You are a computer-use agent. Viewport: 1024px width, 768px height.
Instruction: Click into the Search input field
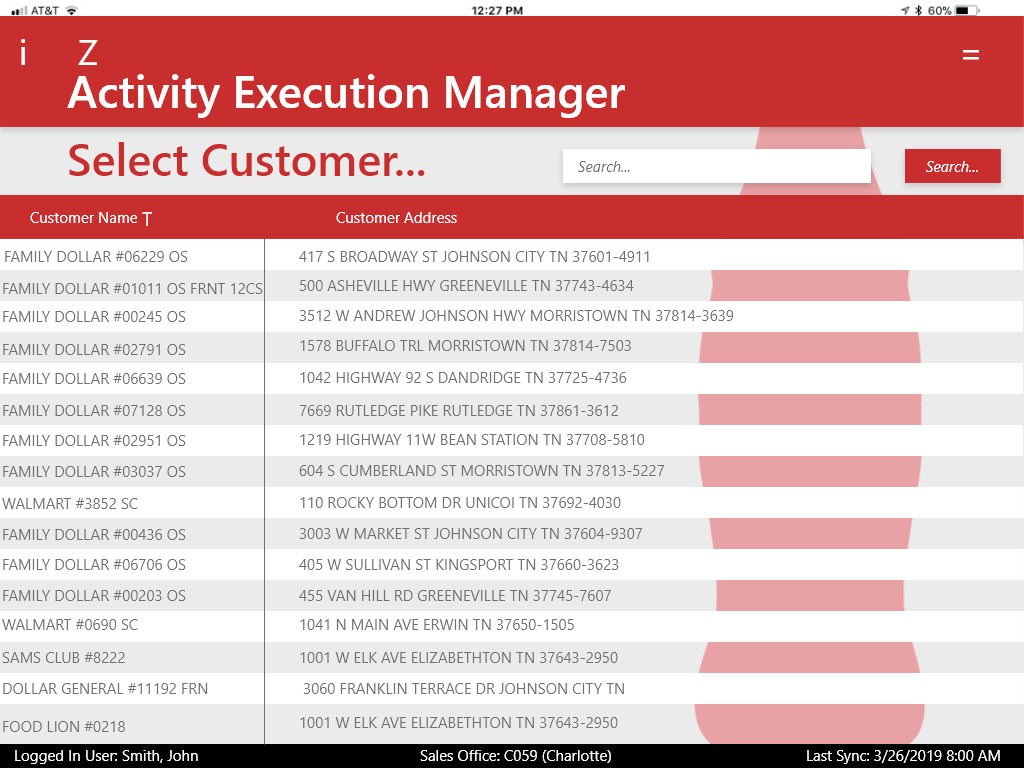pyautogui.click(x=716, y=166)
